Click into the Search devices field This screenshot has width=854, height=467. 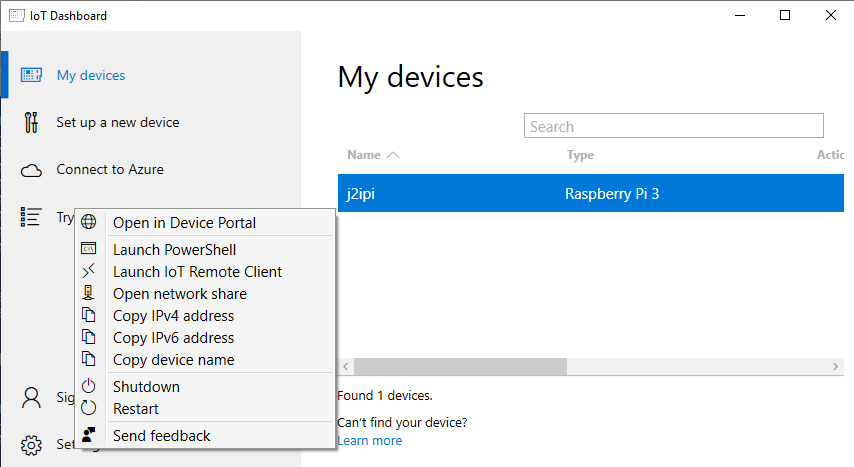click(674, 126)
